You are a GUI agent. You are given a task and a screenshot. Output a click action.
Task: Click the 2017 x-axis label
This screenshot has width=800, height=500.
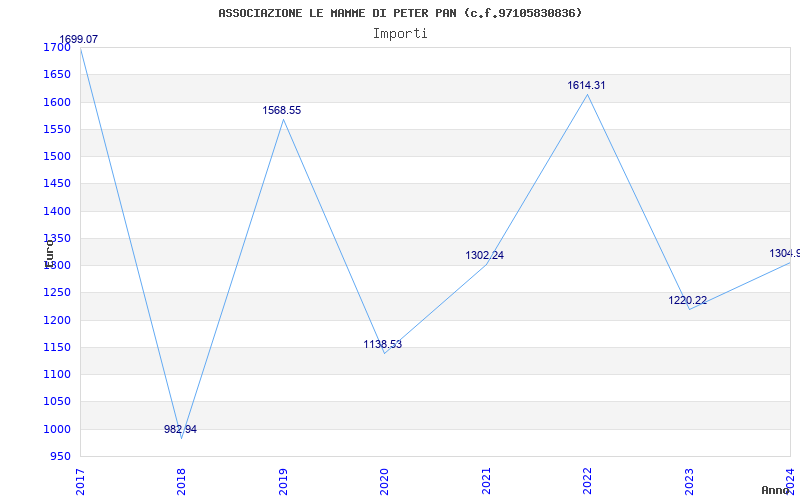(x=80, y=482)
